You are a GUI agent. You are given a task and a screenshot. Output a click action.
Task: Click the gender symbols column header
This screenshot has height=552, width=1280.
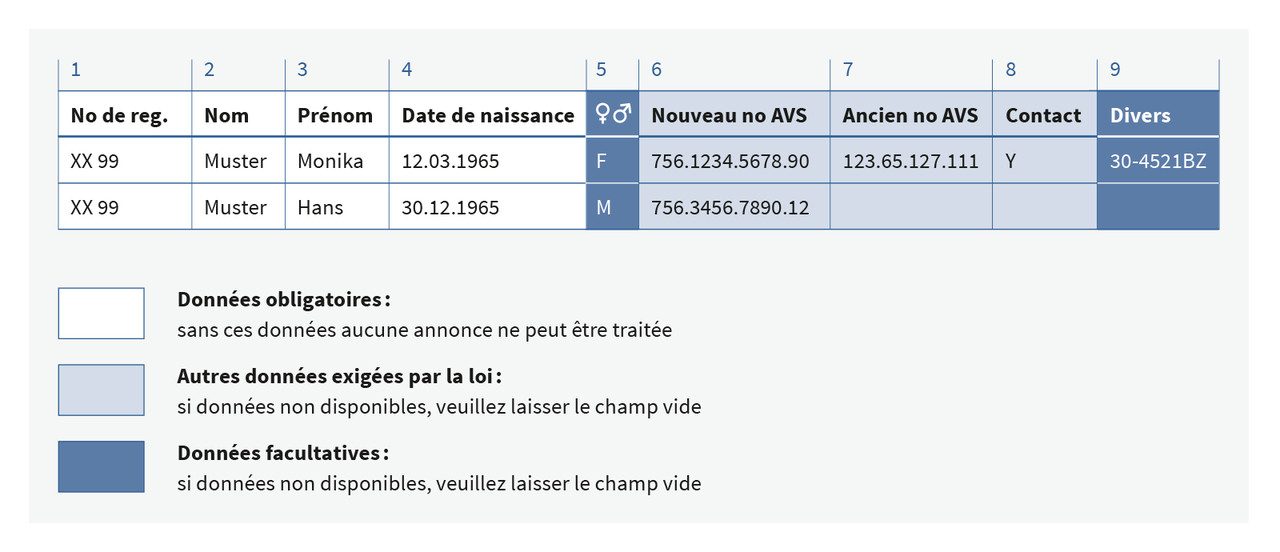click(x=612, y=115)
